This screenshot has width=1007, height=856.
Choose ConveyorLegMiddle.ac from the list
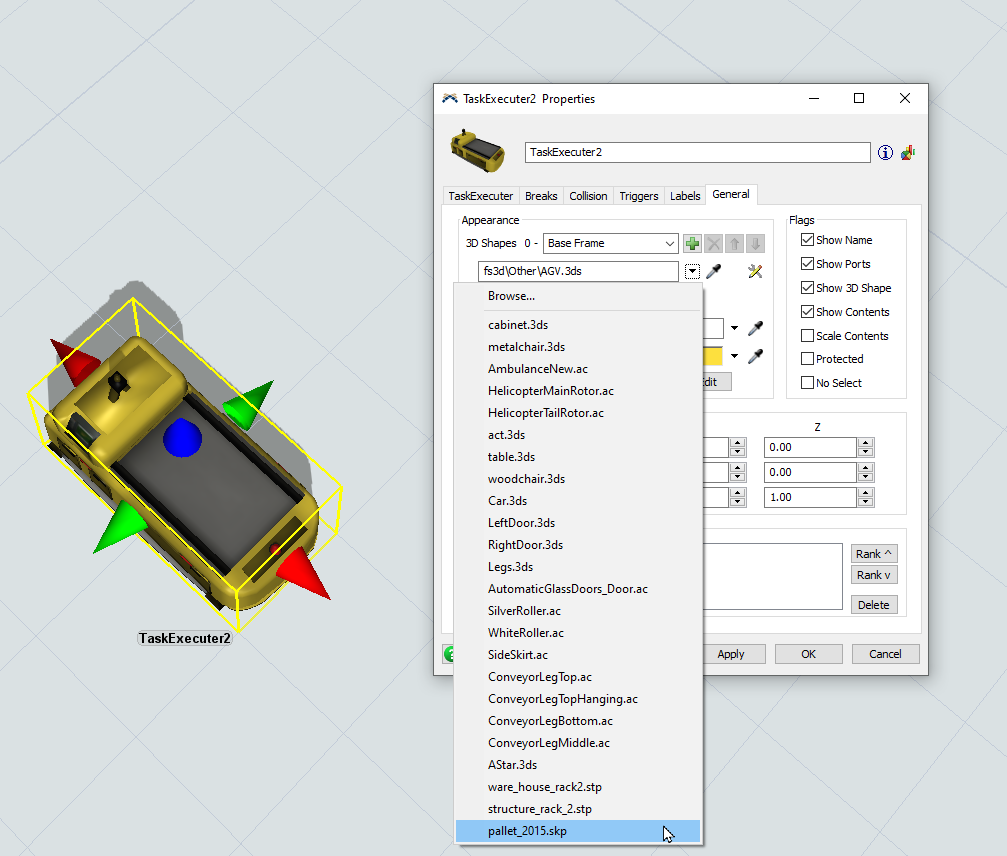click(578, 743)
